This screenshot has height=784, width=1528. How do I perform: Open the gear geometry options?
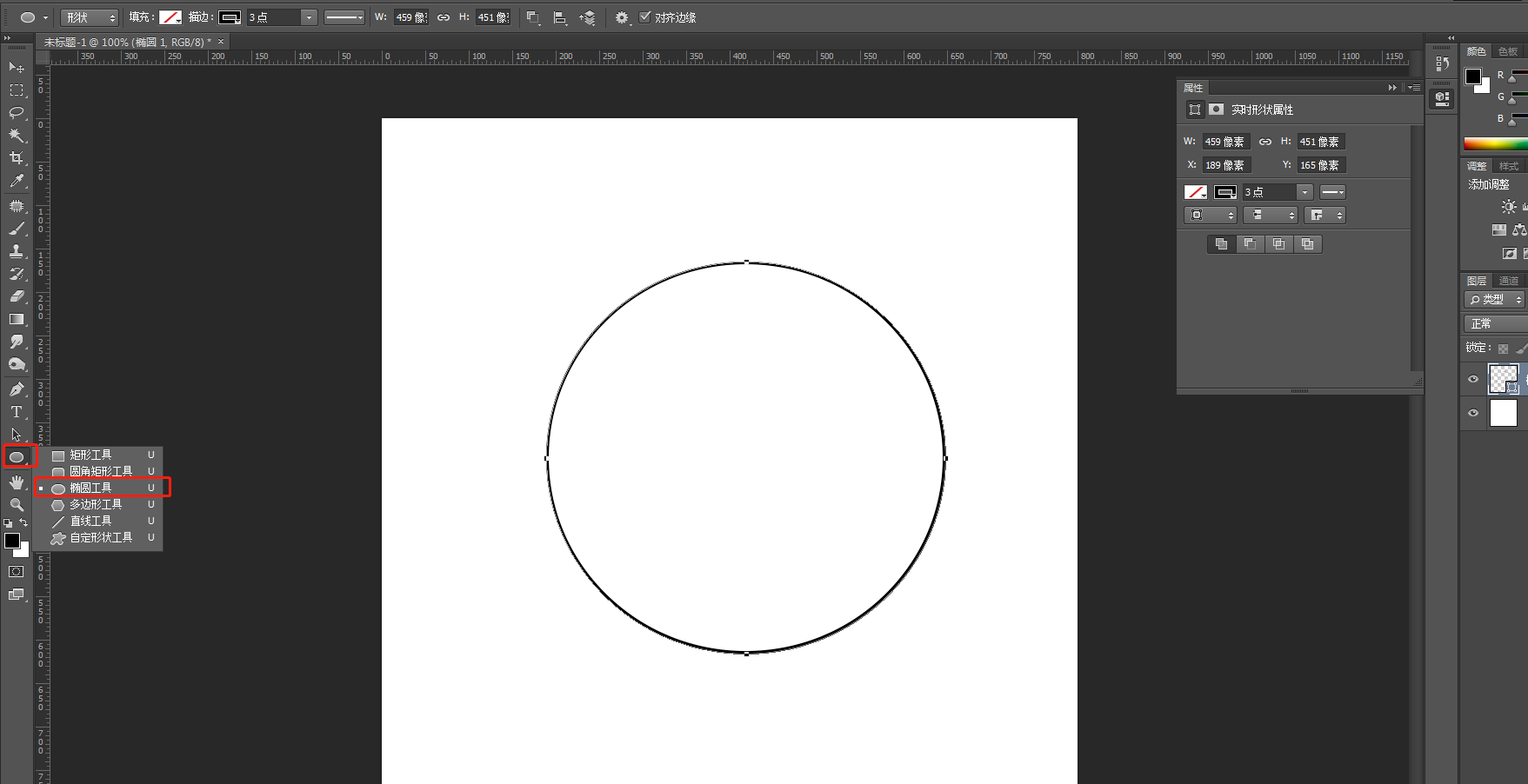click(x=622, y=17)
